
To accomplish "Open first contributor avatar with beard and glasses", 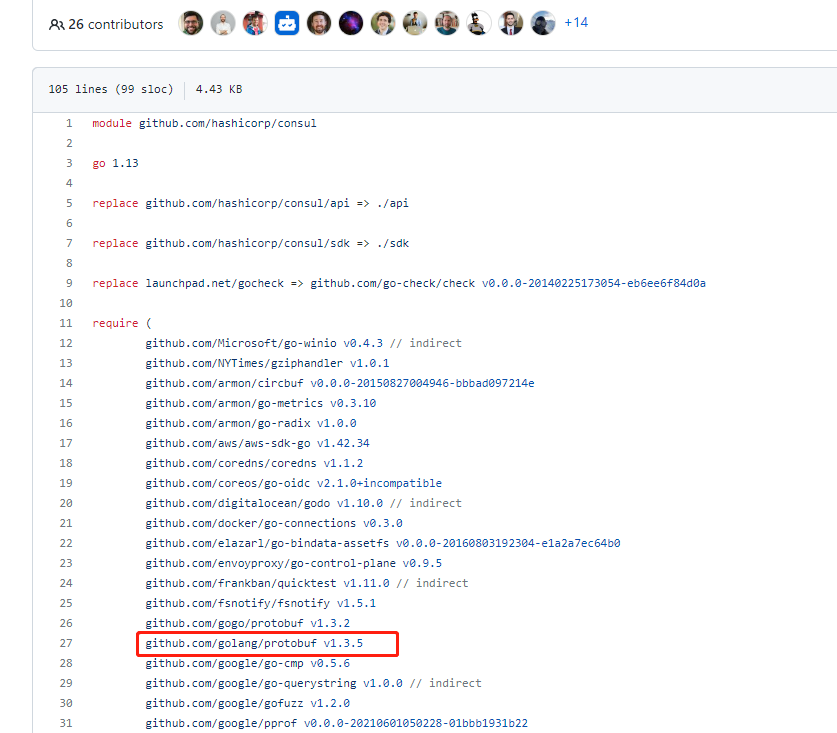I will point(191,23).
